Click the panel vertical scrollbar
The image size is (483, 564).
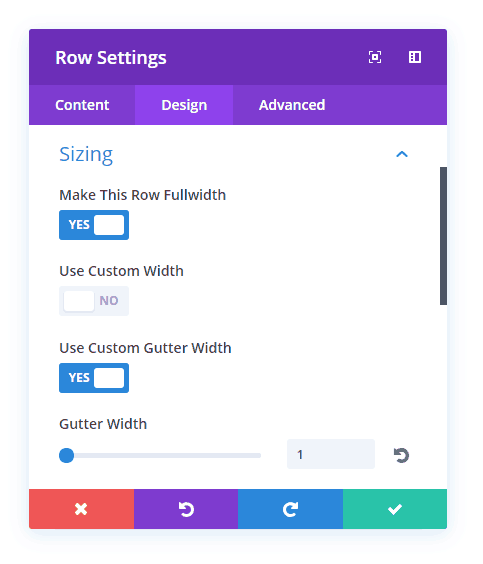pyautogui.click(x=443, y=236)
